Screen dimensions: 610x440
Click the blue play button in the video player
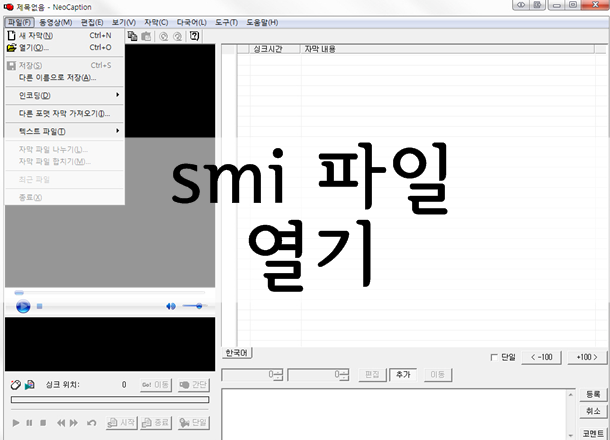(x=23, y=307)
